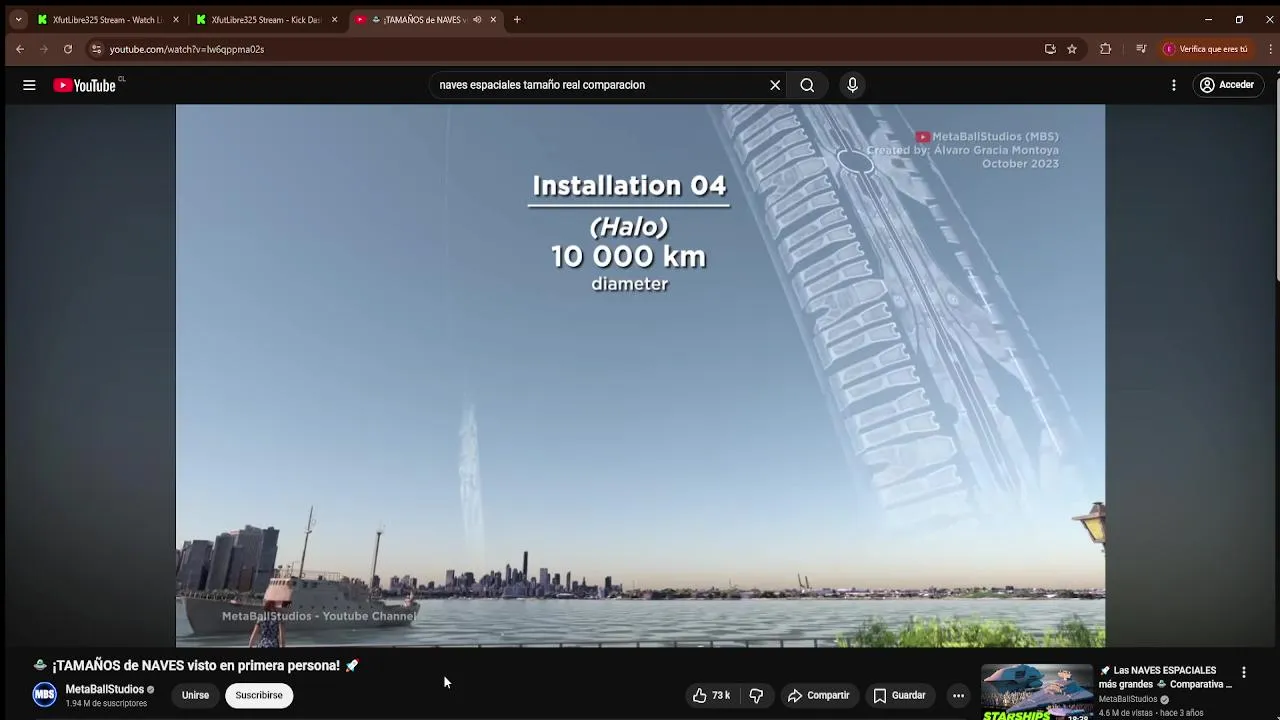
Task: Go back to the previous page
Action: (20, 49)
